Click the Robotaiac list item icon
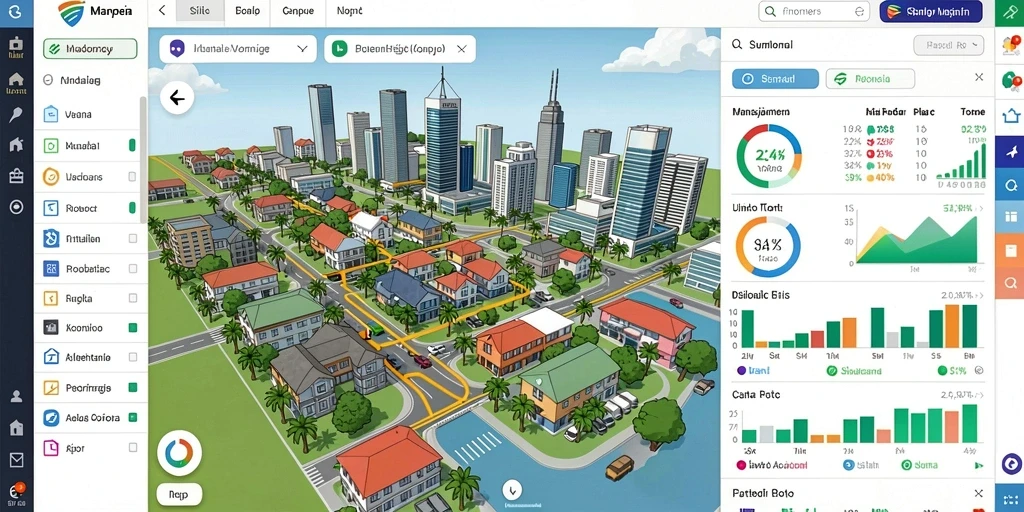1024x512 pixels. click(51, 268)
